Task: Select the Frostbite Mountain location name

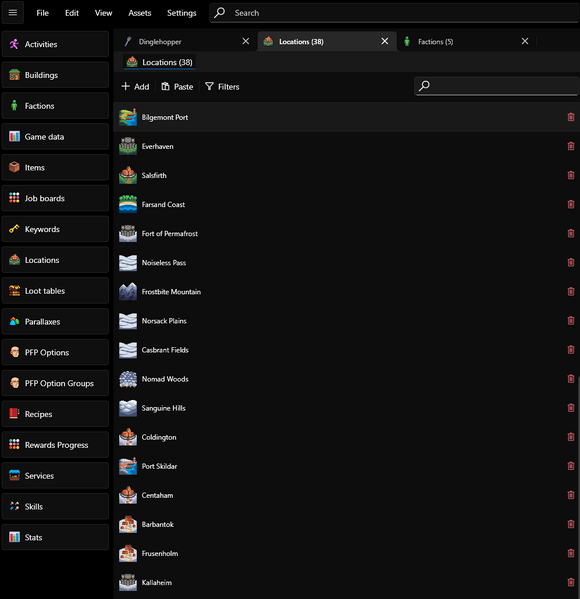Action: (171, 292)
